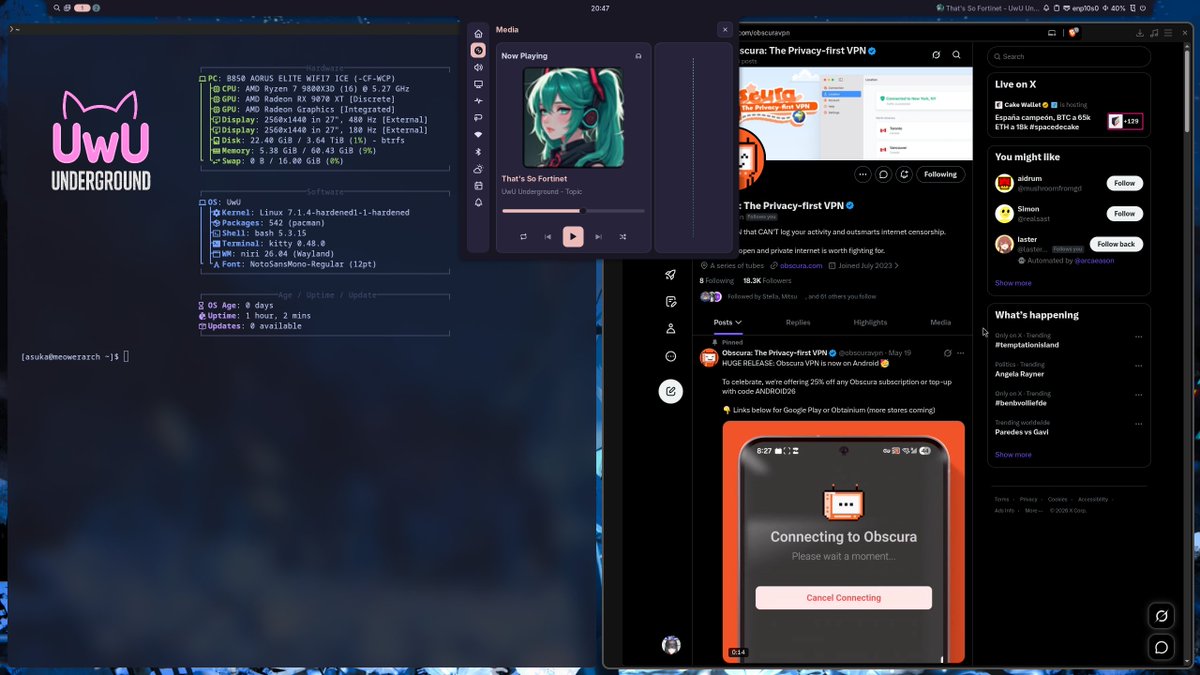1200x675 pixels.
Task: Open the 8 Following list
Action: tap(716, 281)
